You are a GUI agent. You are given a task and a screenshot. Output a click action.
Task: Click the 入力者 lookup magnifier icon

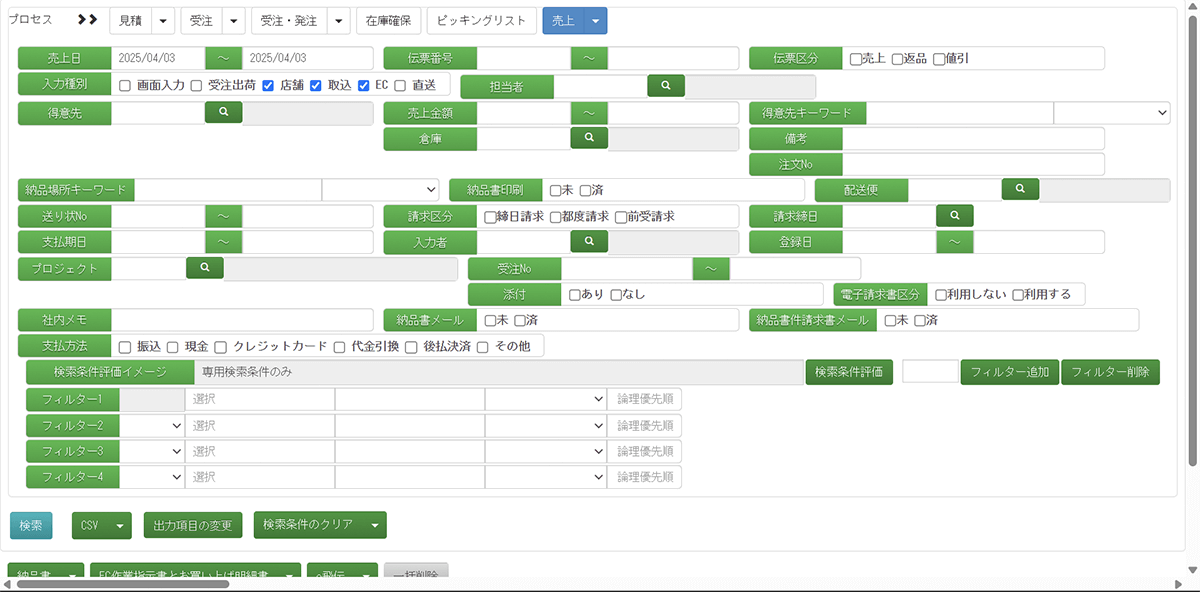[x=589, y=241]
